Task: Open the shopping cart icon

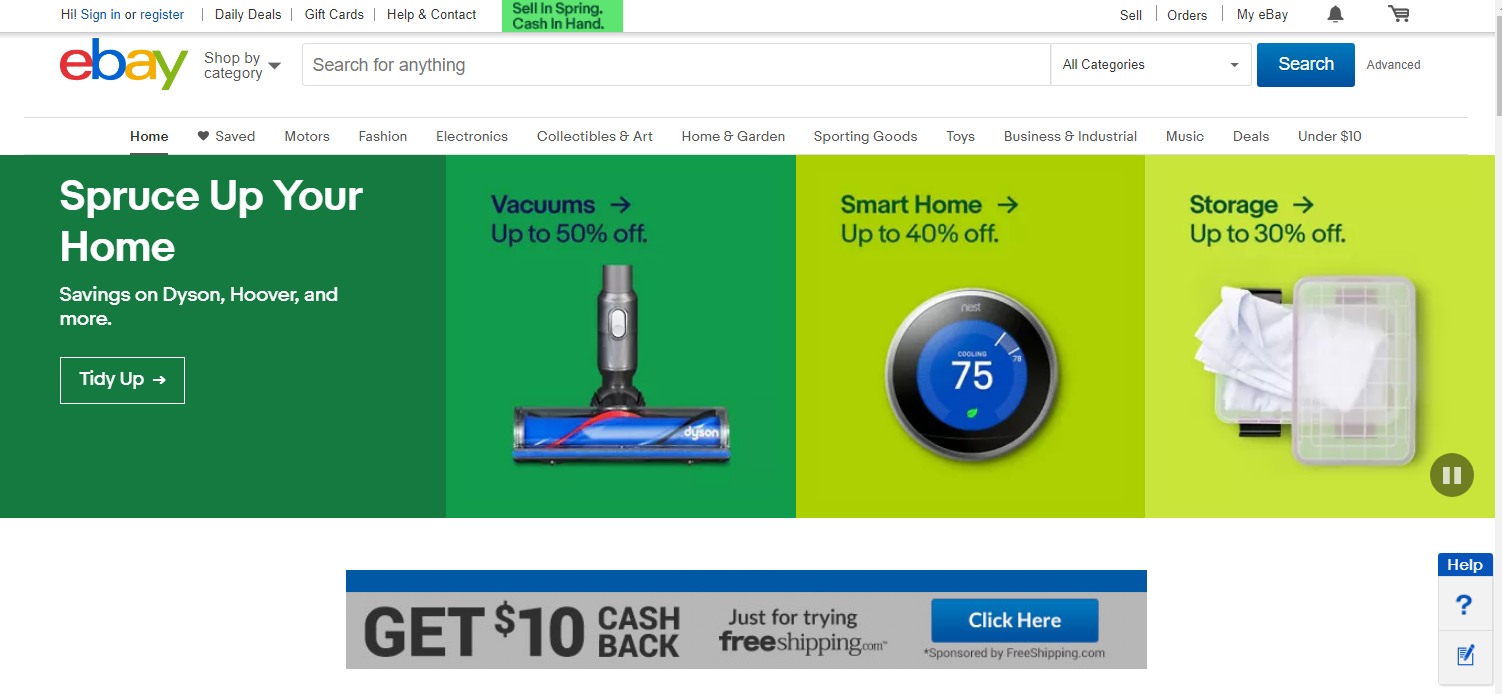Action: tap(1398, 14)
